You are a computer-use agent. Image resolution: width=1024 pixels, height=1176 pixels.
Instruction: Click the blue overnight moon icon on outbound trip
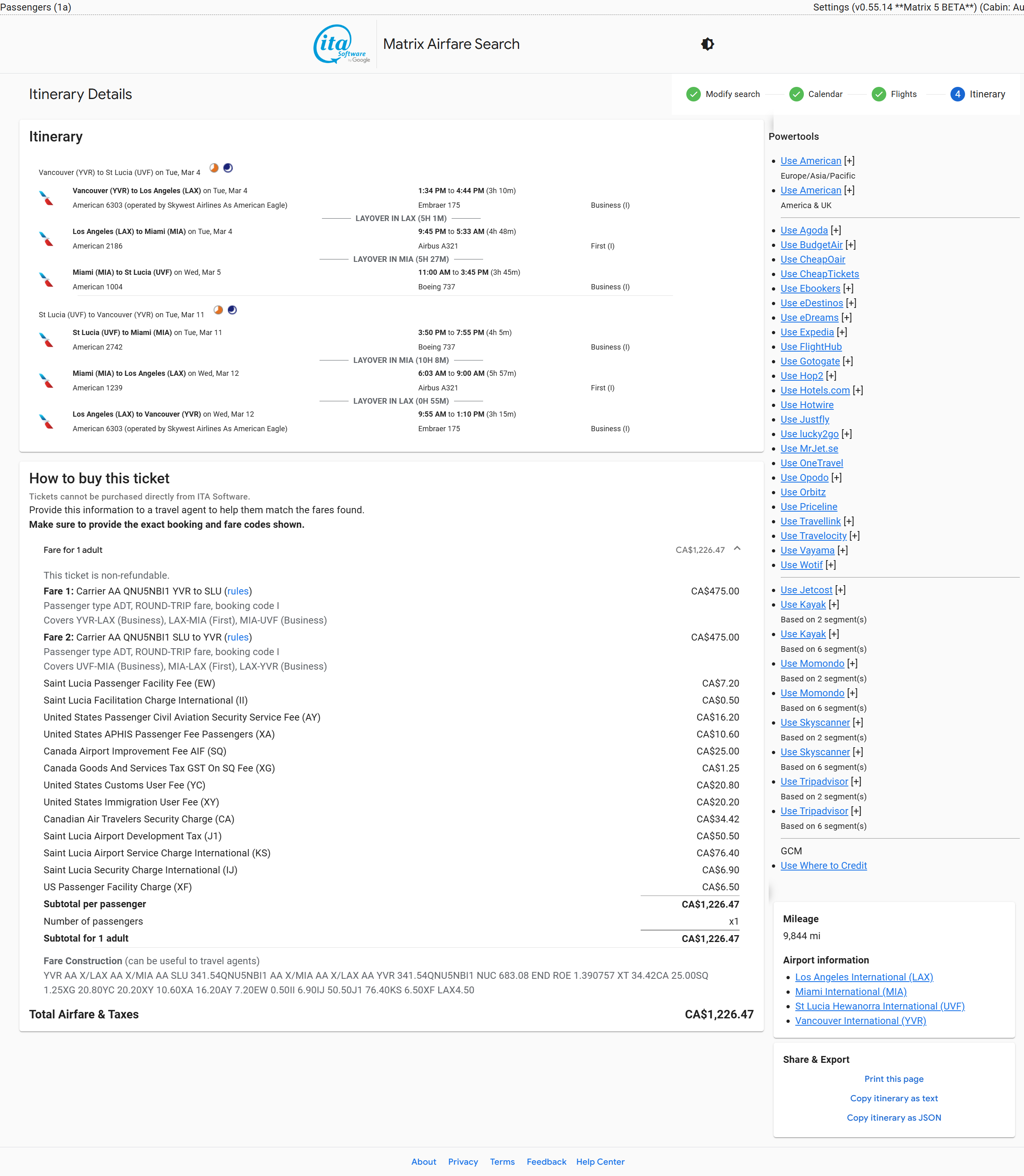[x=228, y=168]
